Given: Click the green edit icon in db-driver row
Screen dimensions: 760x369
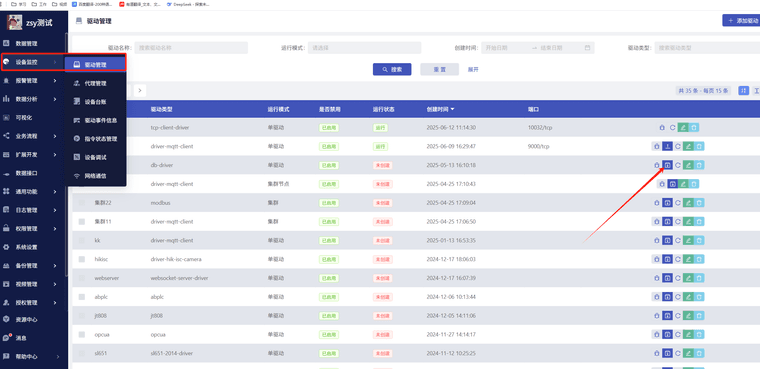Looking at the screenshot, I should pyautogui.click(x=688, y=165).
